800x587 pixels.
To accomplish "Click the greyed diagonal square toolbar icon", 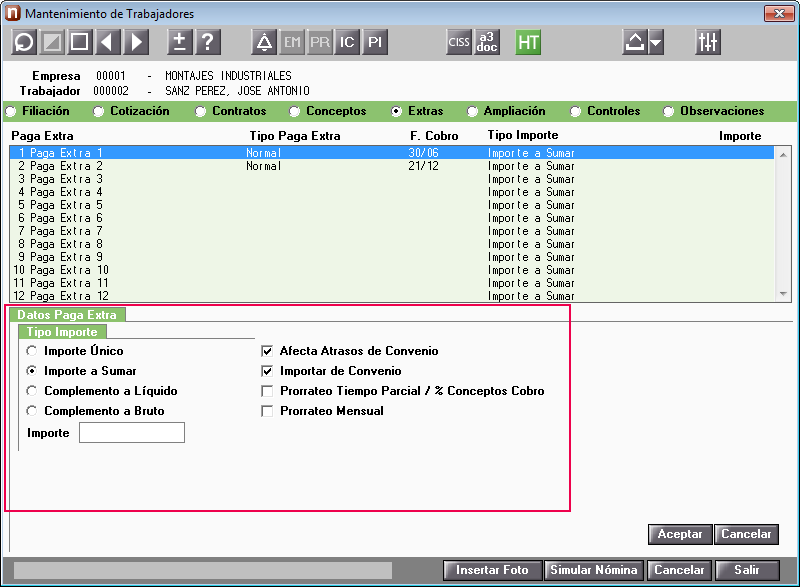I will tap(52, 42).
